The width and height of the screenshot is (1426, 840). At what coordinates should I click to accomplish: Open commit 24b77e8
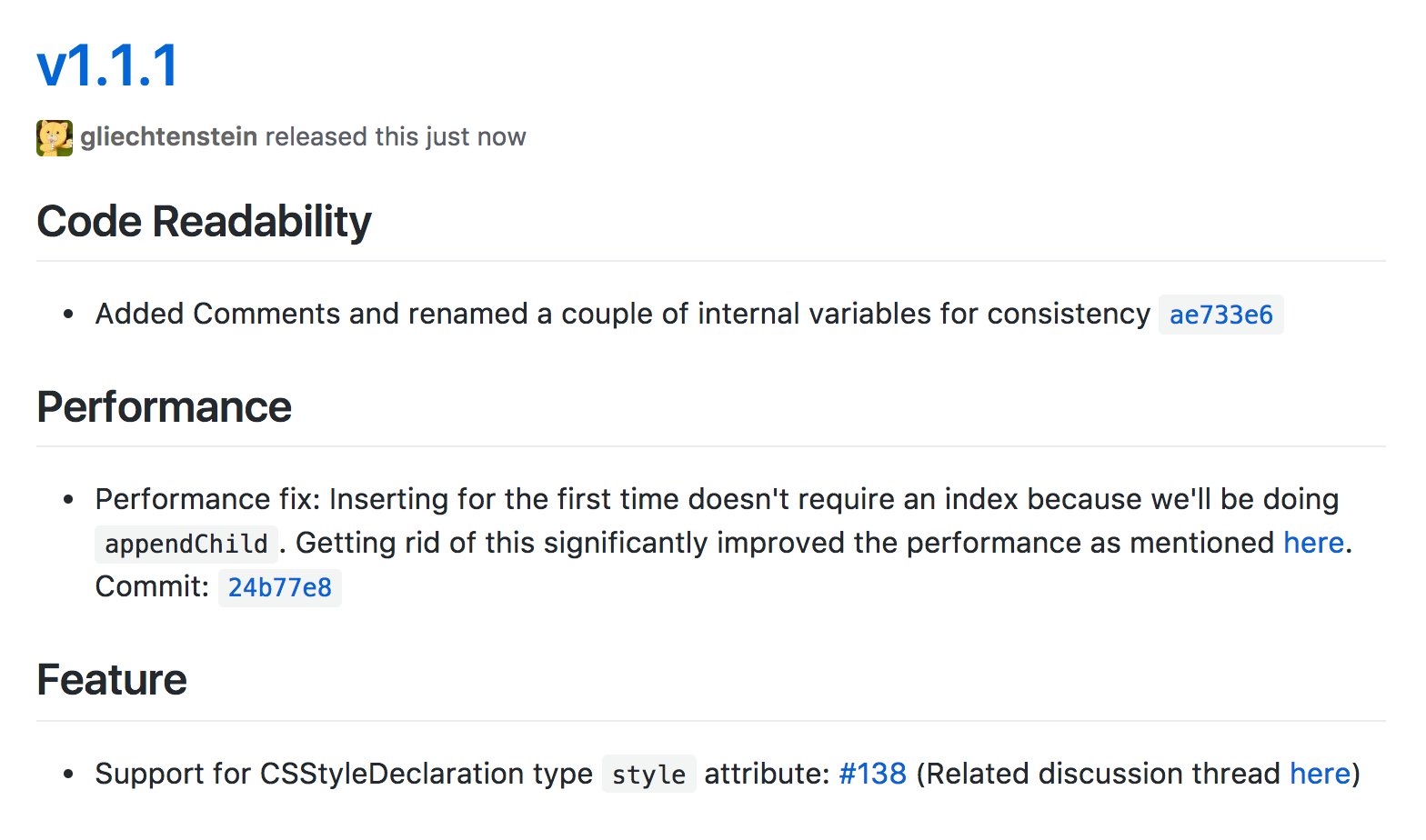coord(280,587)
